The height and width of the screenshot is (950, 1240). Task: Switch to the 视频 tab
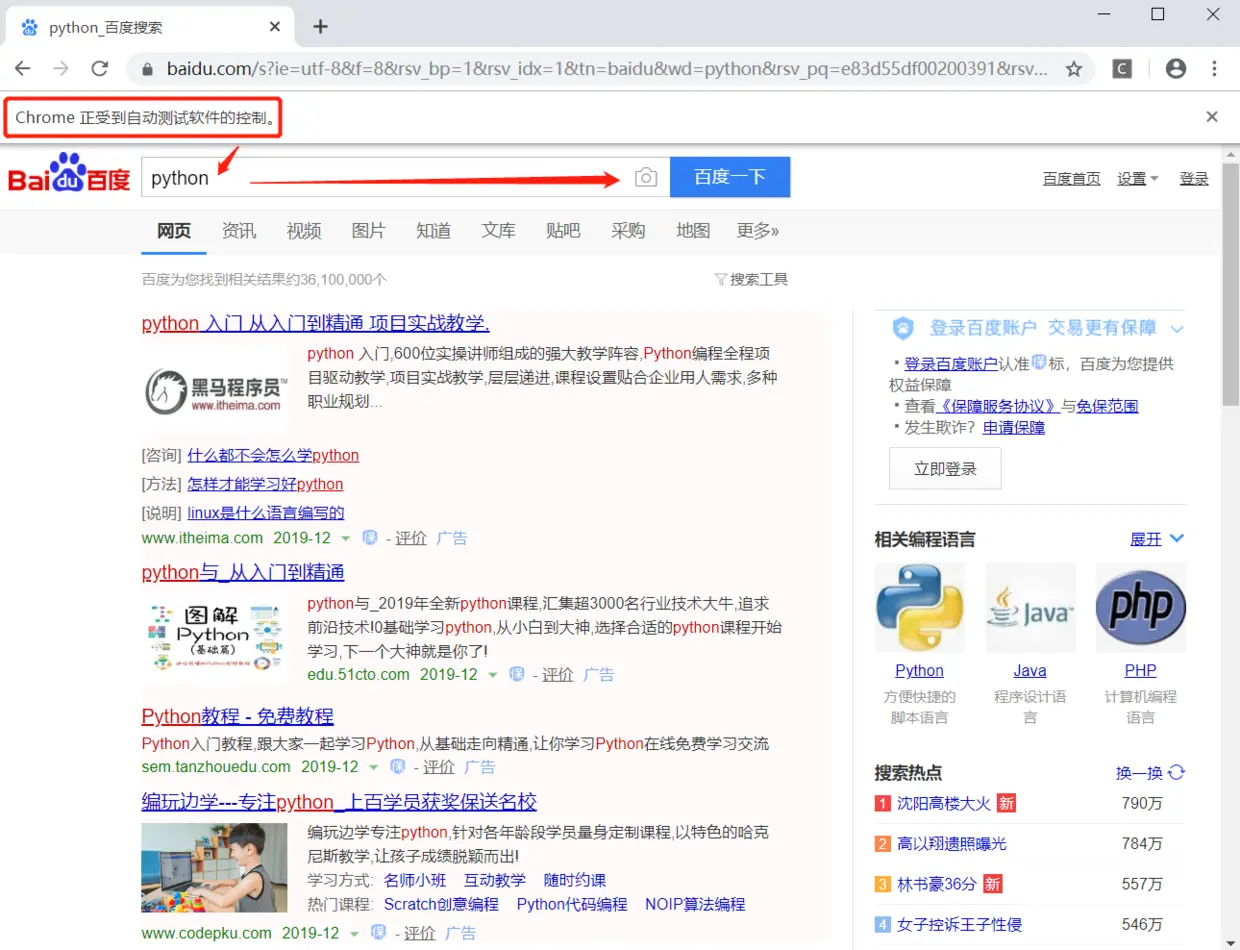click(x=304, y=231)
